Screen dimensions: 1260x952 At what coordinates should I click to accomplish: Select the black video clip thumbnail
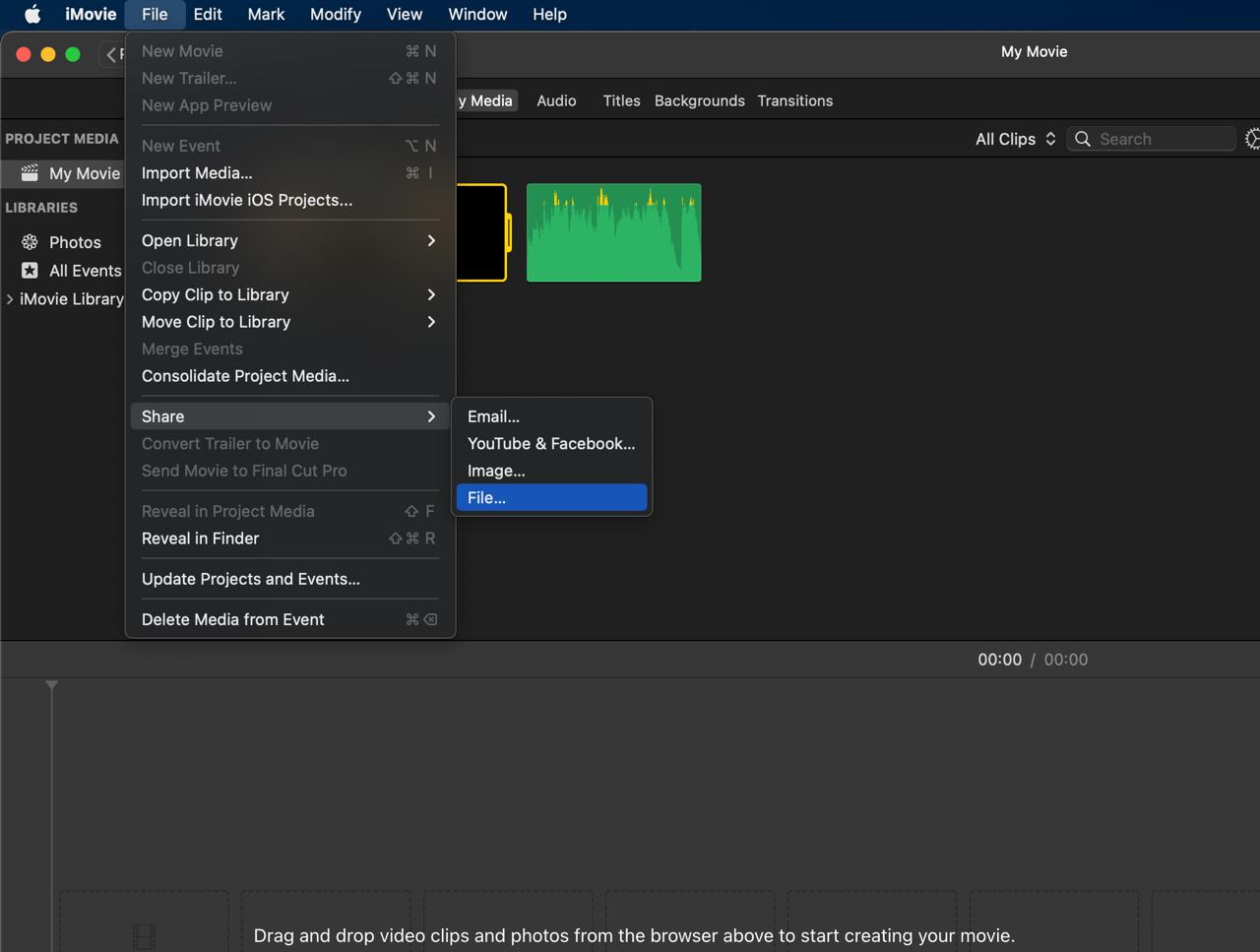tap(483, 232)
